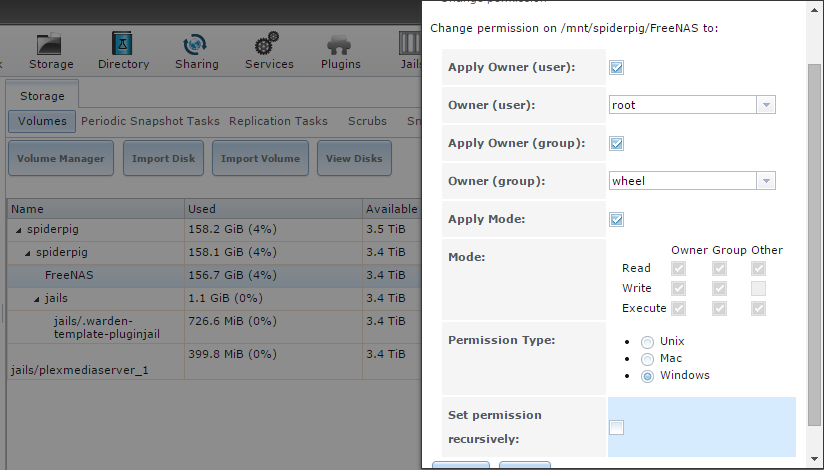Viewport: 824px width, 470px height.
Task: Click the Volume Manager button
Action: 60,158
